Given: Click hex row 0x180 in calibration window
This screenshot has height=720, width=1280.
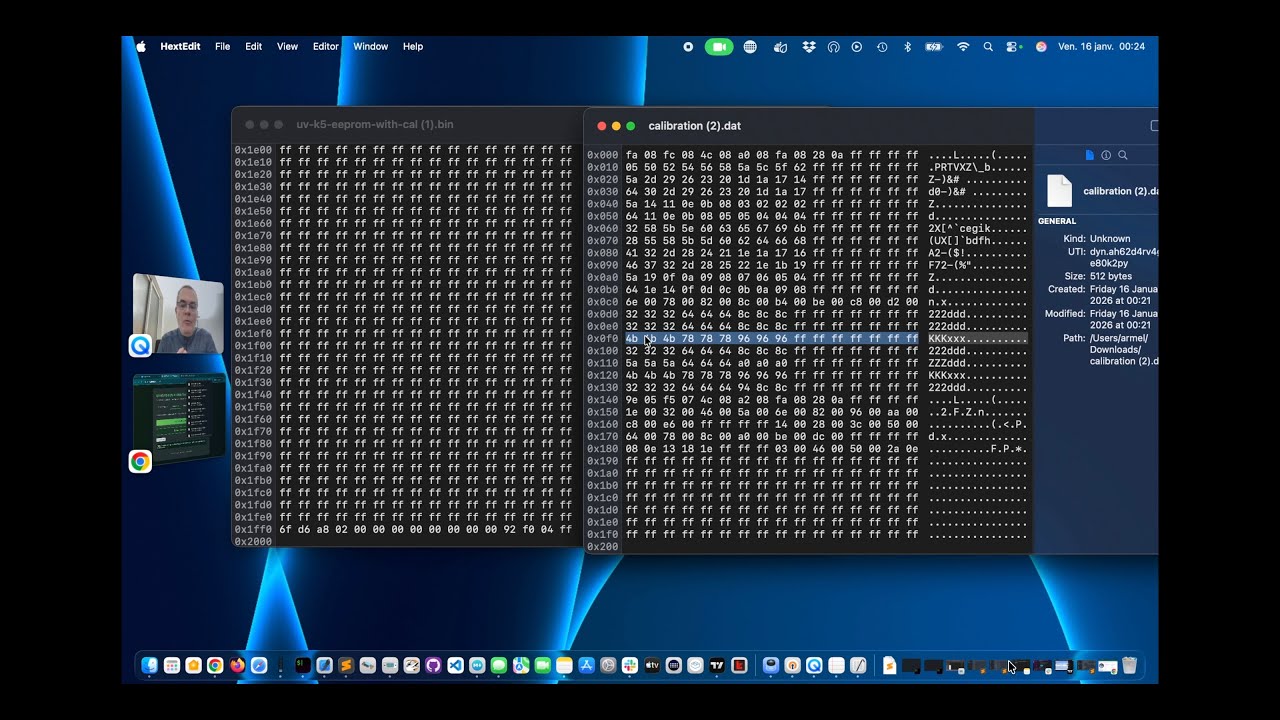Looking at the screenshot, I should (x=772, y=449).
